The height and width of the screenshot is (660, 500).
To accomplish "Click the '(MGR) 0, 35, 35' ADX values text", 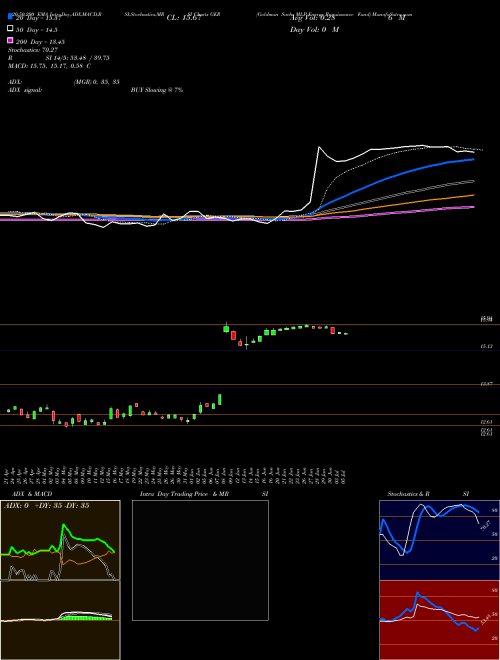I will (96, 82).
